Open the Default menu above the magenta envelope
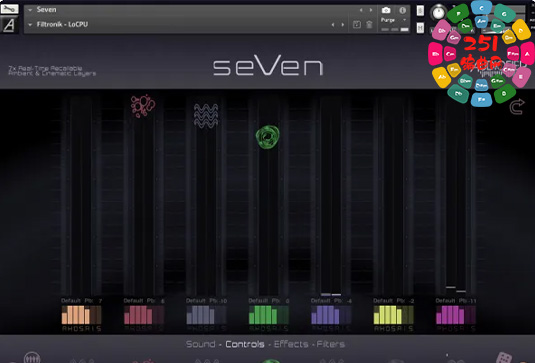535x363 pixels. pyautogui.click(x=446, y=301)
